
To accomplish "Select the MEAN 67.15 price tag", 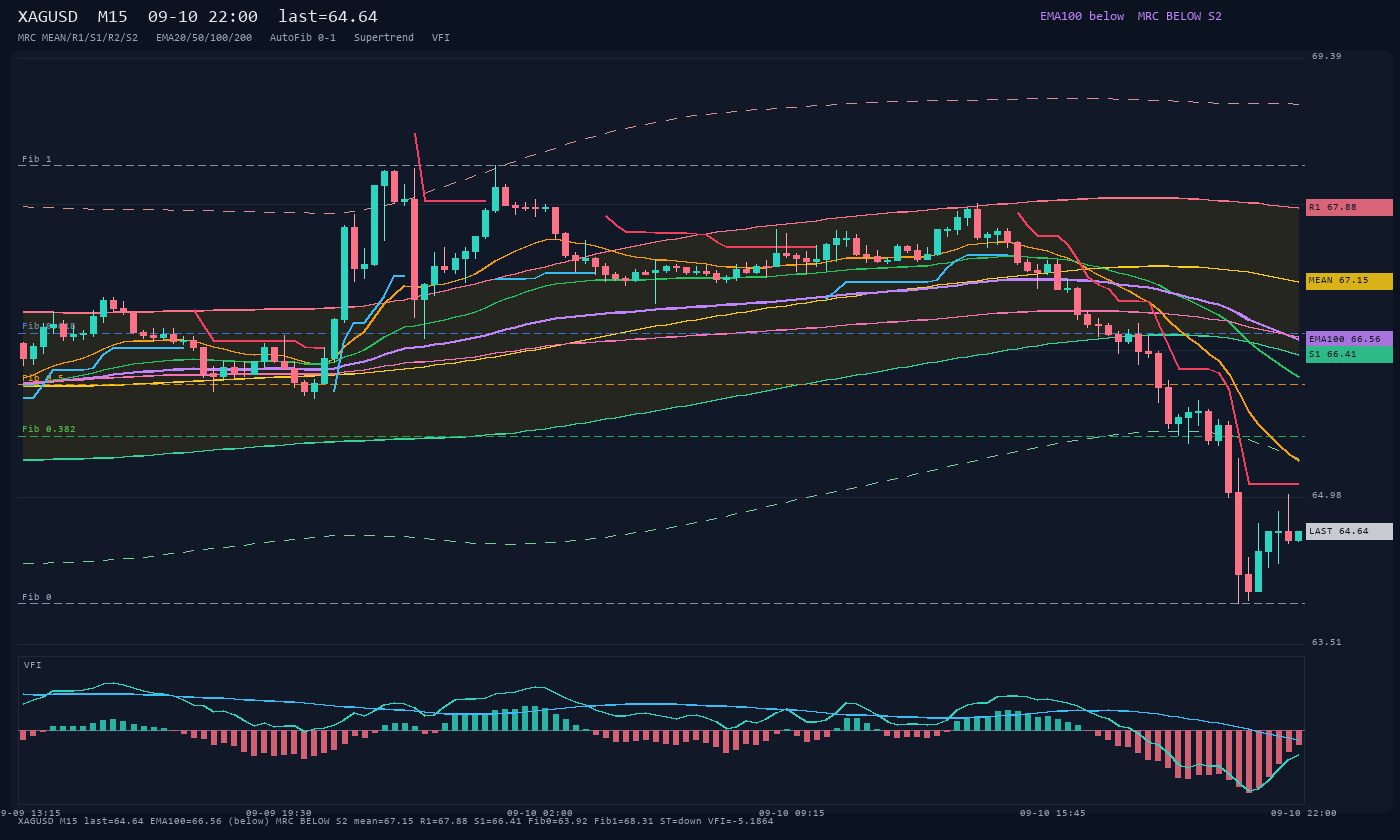I will pos(1349,281).
